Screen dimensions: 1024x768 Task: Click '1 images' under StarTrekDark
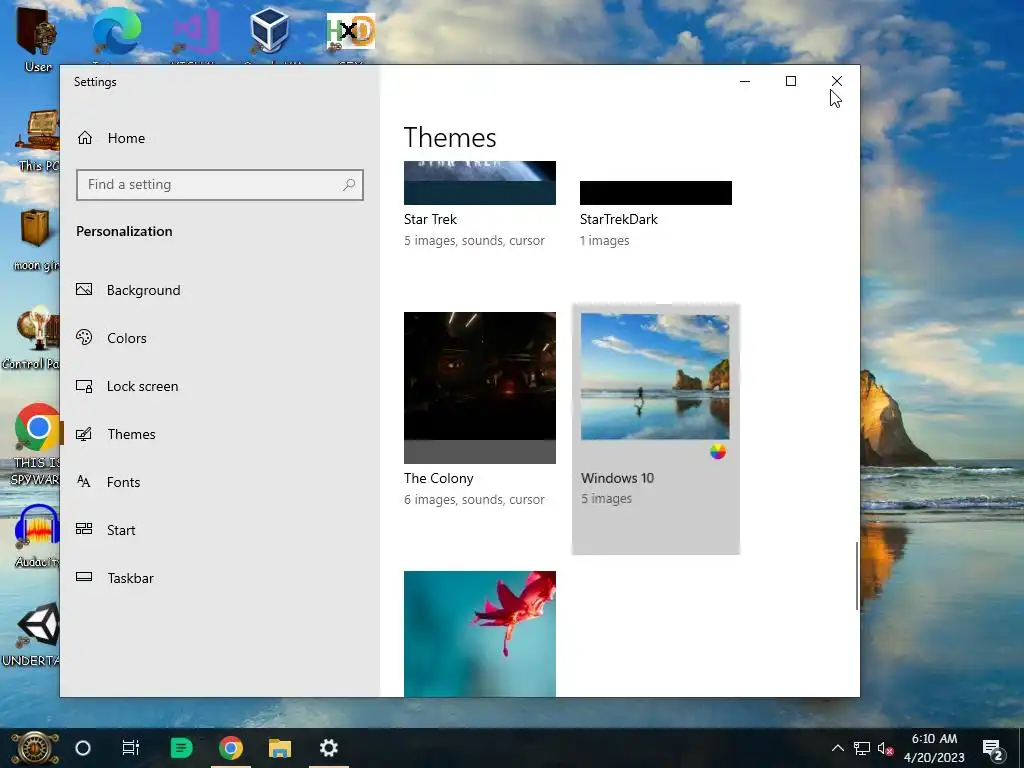coord(605,240)
